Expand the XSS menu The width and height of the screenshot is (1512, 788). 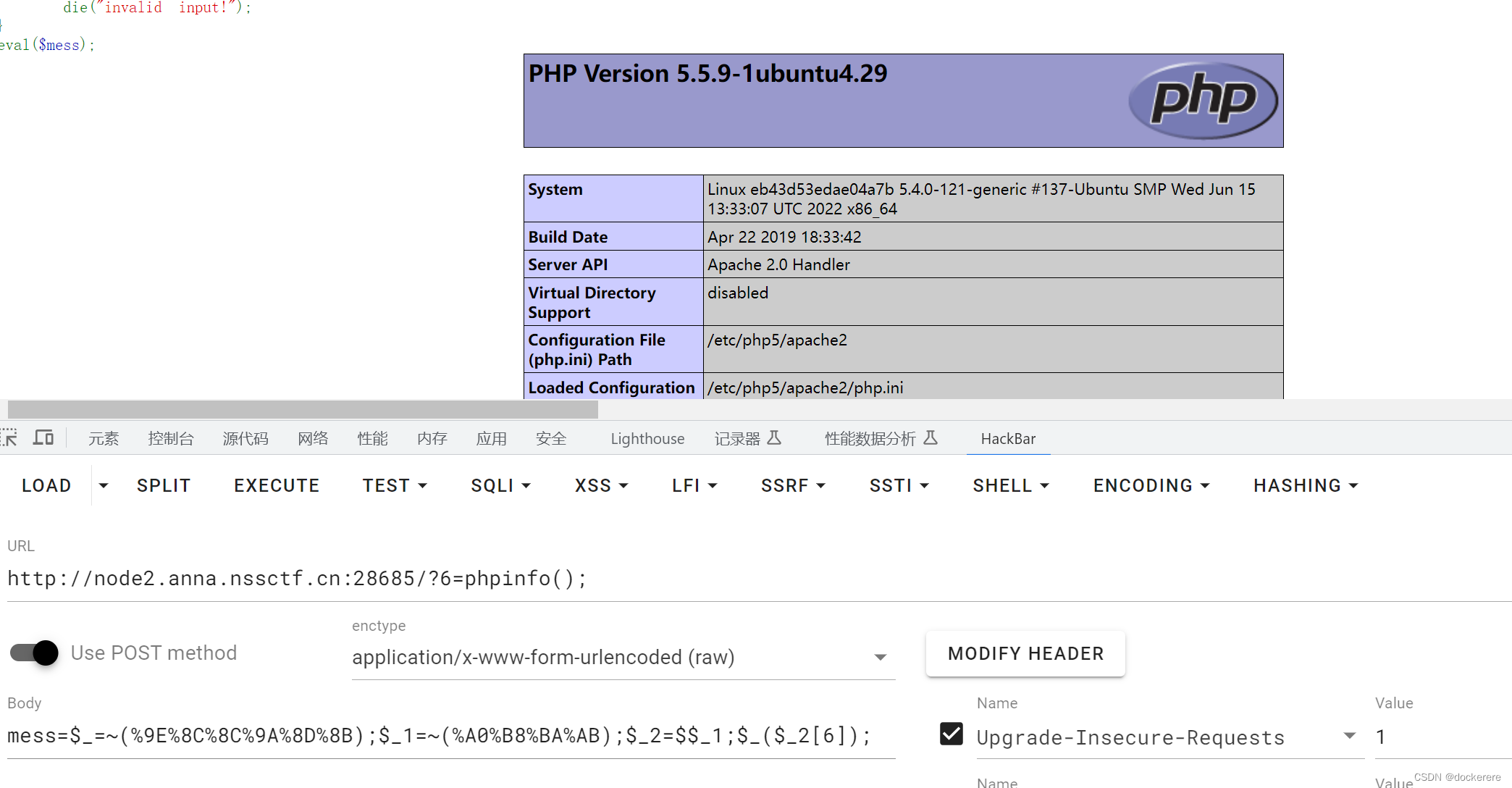pos(601,485)
